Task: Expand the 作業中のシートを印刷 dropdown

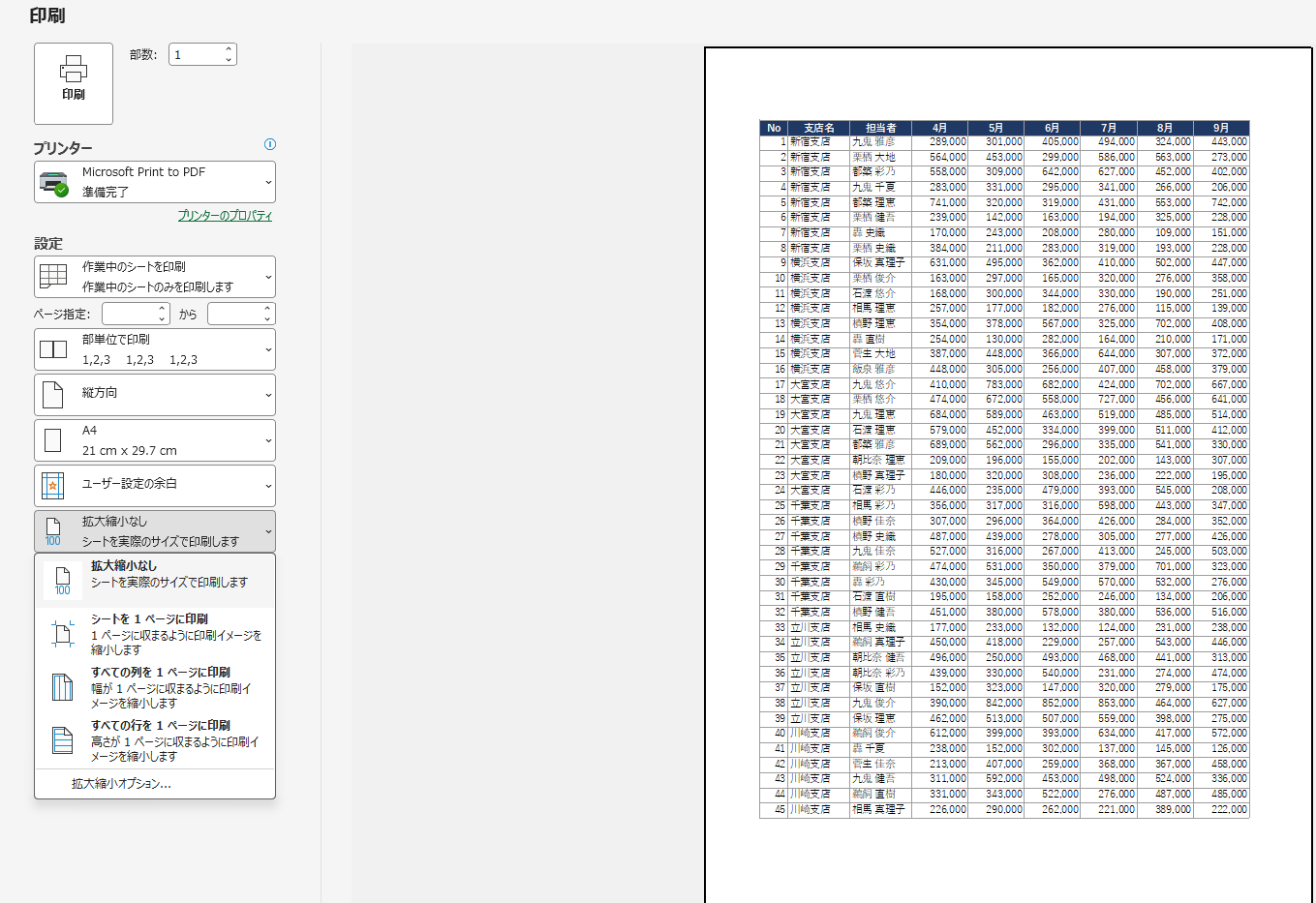Action: [155, 277]
